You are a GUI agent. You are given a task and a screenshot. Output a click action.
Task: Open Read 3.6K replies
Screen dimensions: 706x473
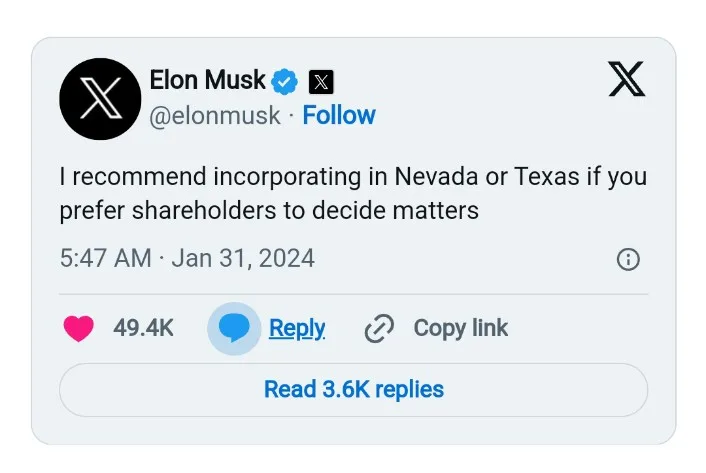tap(353, 389)
